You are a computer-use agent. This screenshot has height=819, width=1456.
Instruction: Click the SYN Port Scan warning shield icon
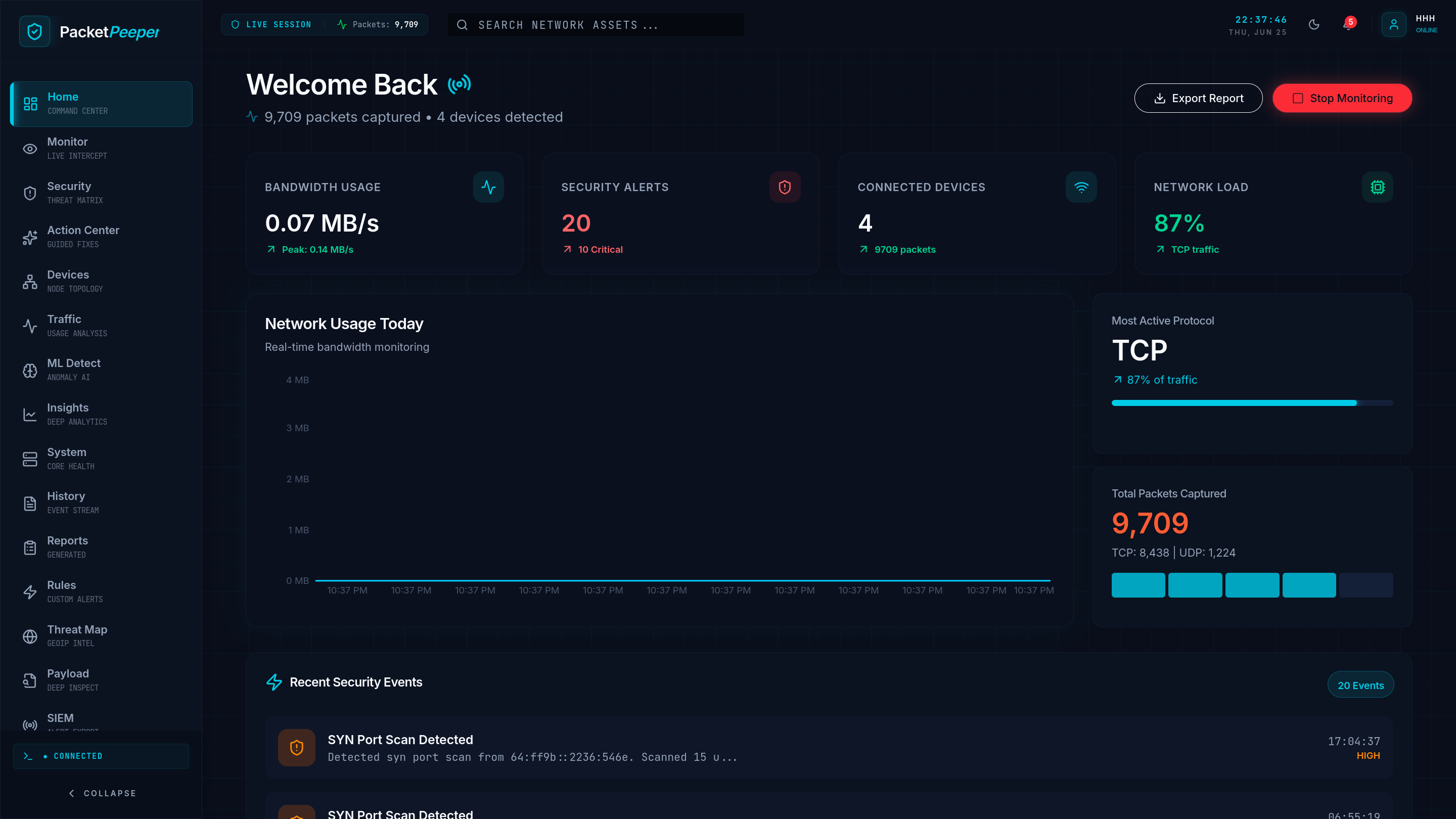pyautogui.click(x=297, y=748)
